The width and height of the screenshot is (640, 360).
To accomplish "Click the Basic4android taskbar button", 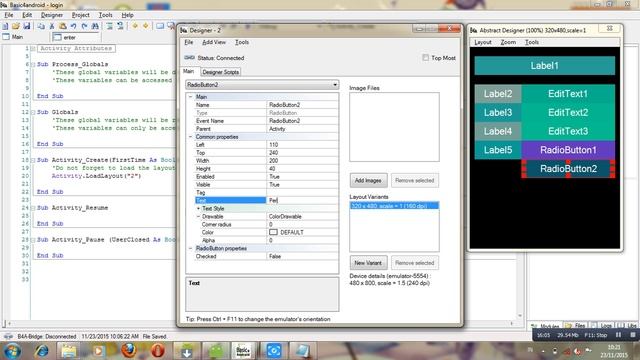I will tap(243, 351).
